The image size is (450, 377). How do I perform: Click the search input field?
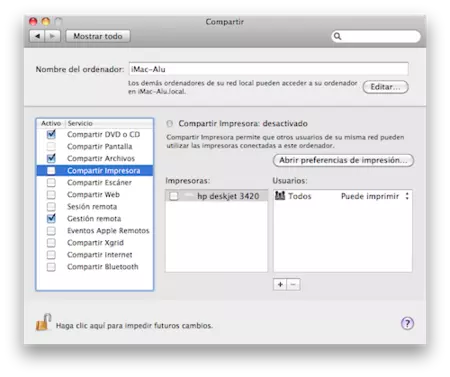[x=376, y=36]
